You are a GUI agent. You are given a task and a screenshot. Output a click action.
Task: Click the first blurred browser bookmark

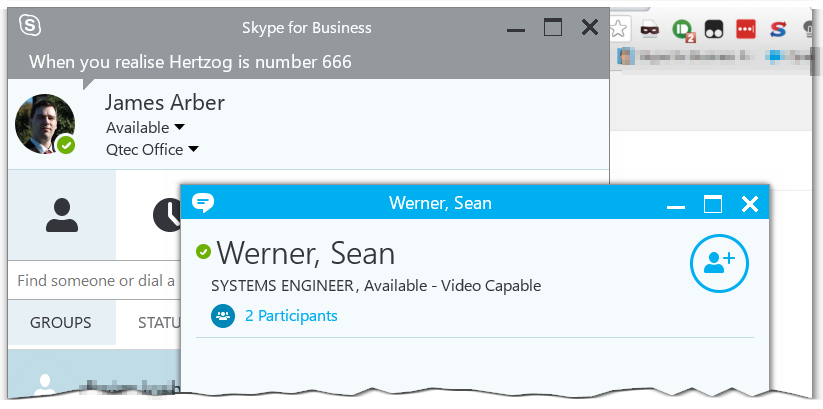688,56
